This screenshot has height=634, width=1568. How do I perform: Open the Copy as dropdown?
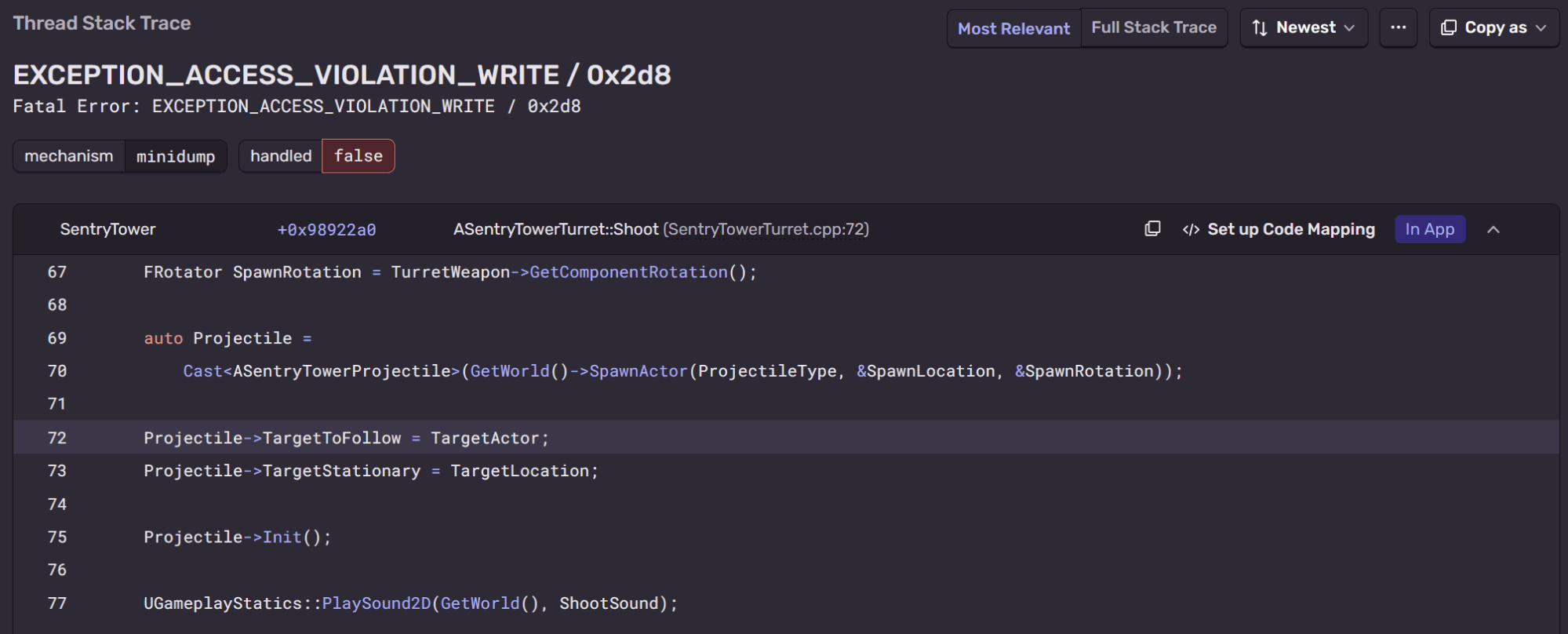click(x=1494, y=27)
